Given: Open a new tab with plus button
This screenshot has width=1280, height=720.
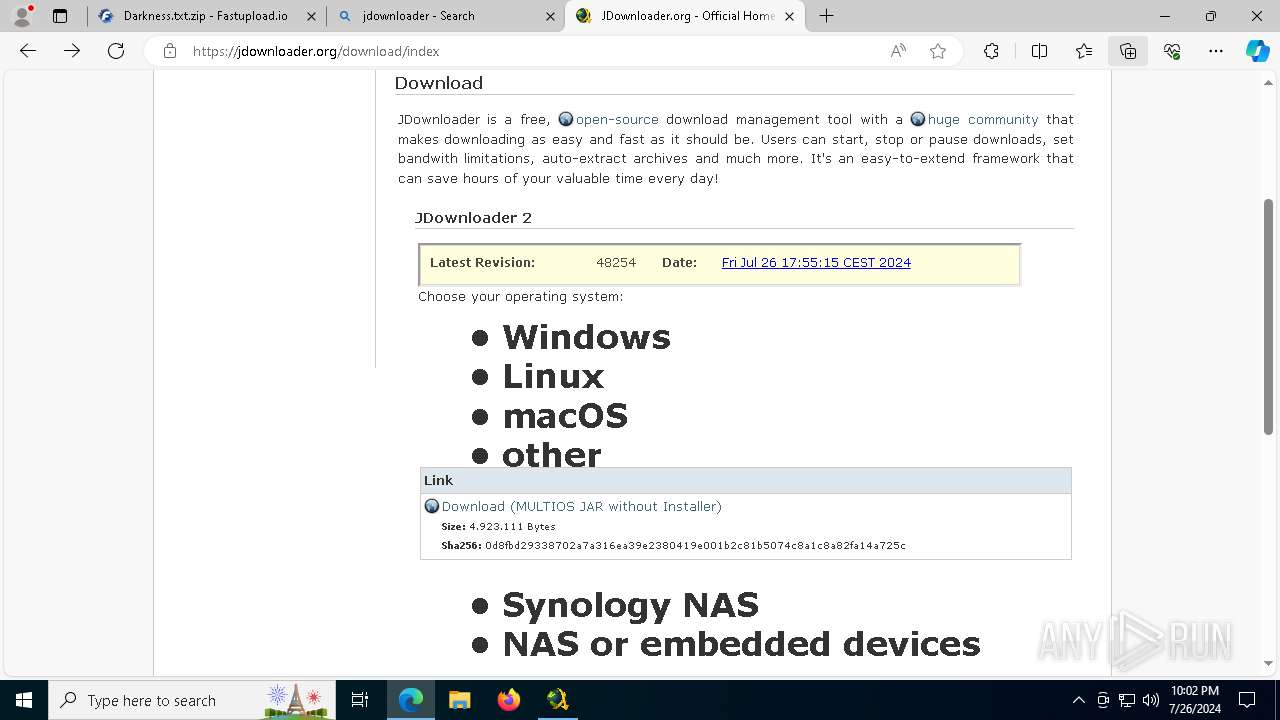Looking at the screenshot, I should tap(826, 16).
